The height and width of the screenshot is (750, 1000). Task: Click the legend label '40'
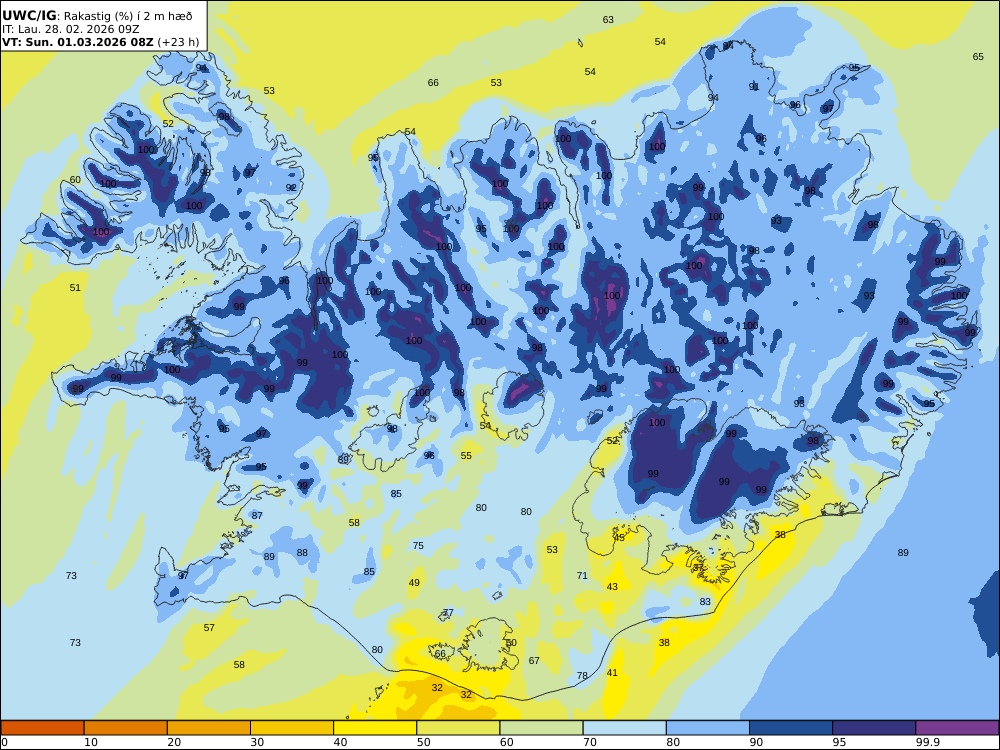click(341, 742)
